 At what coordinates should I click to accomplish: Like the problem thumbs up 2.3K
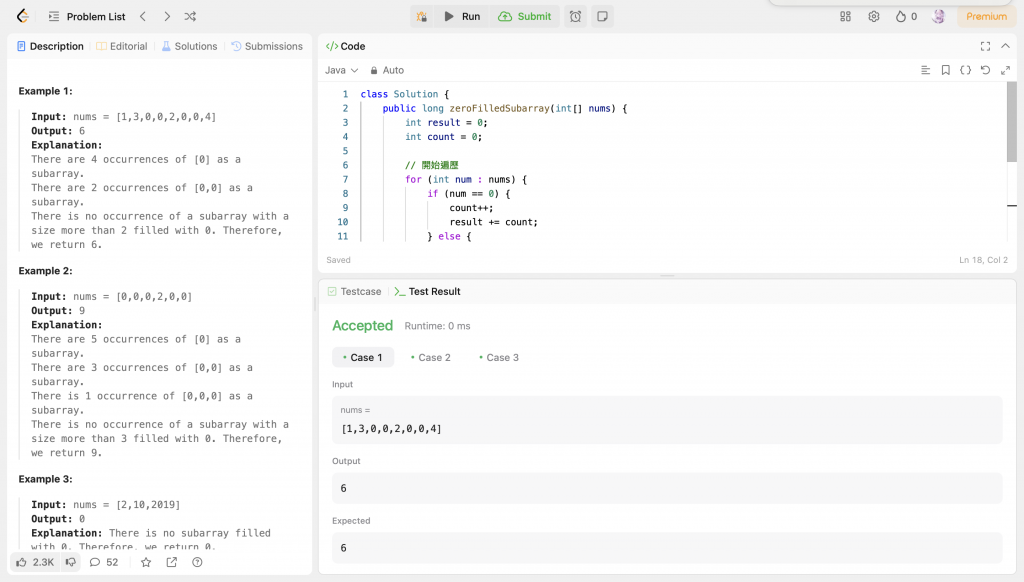click(35, 562)
